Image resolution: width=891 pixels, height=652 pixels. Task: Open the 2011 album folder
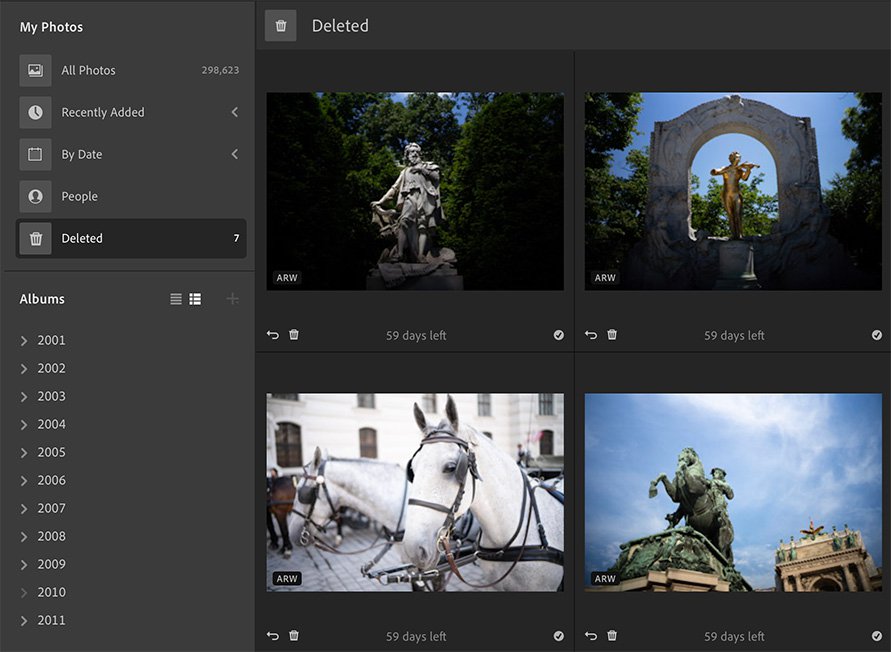tap(51, 620)
